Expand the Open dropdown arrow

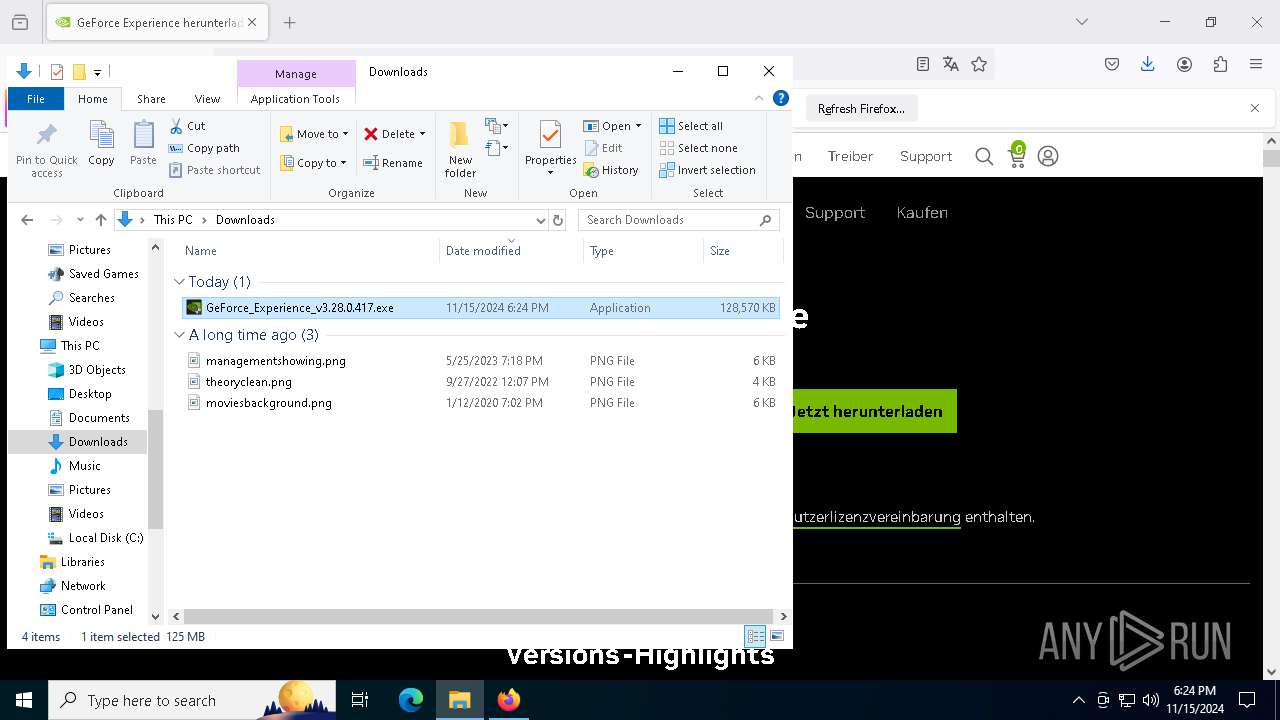pos(638,126)
